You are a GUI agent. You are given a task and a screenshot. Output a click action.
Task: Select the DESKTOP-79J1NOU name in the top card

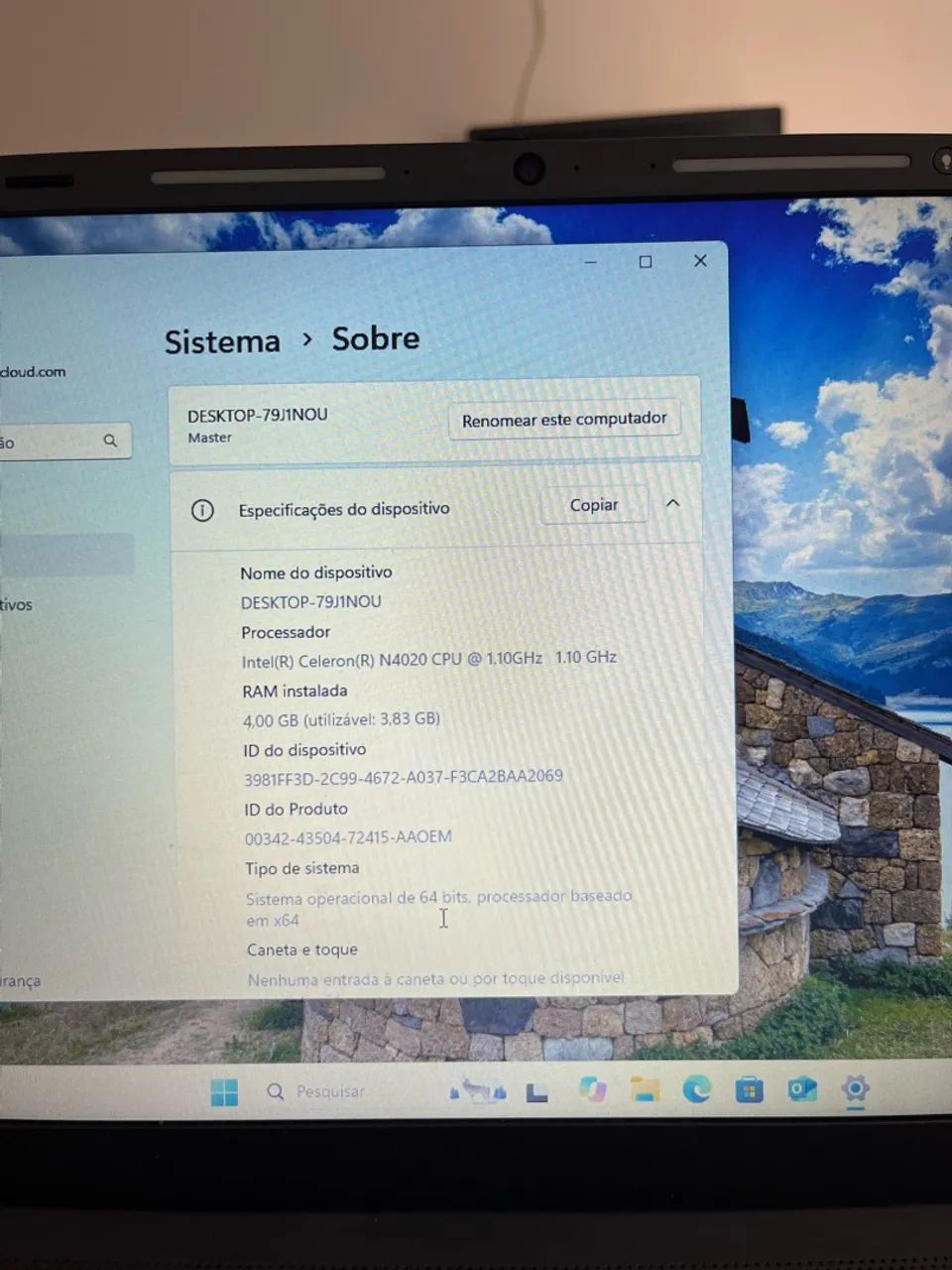click(x=258, y=415)
